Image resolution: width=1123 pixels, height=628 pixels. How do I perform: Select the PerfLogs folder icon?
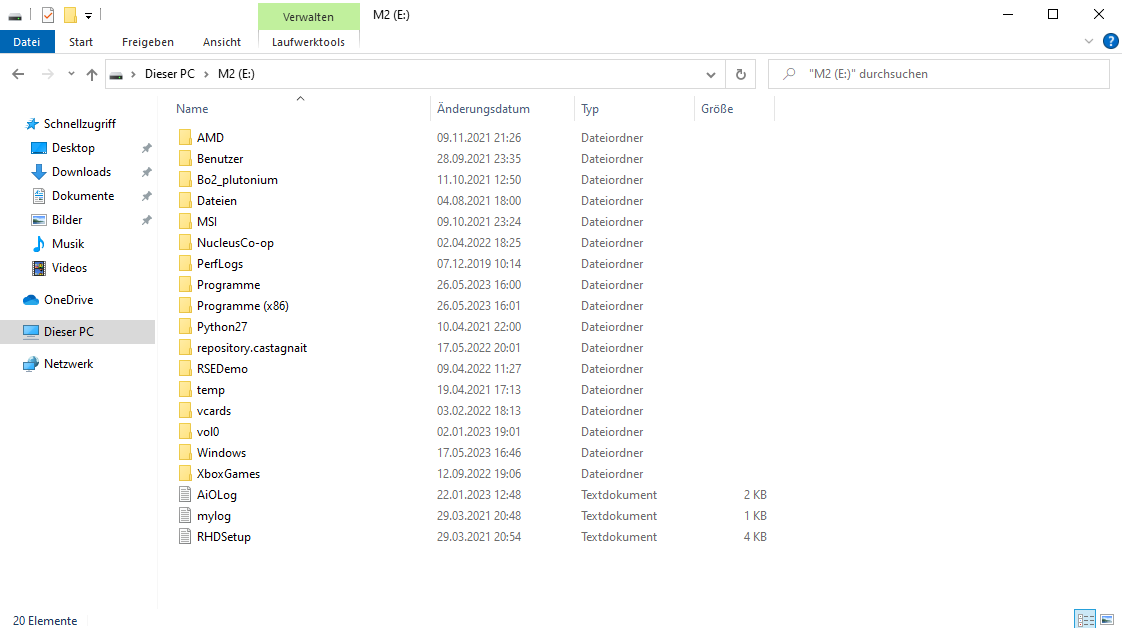[x=185, y=264]
